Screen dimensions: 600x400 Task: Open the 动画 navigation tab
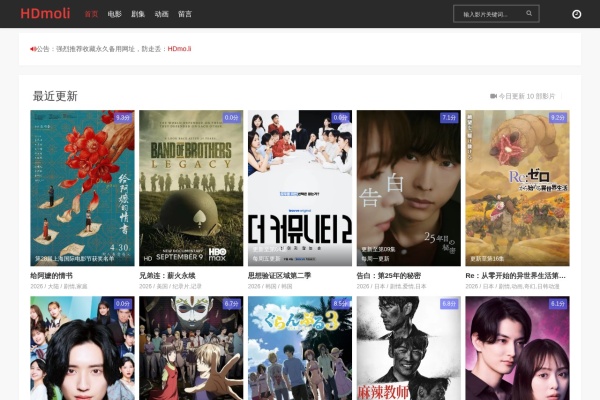coord(161,14)
